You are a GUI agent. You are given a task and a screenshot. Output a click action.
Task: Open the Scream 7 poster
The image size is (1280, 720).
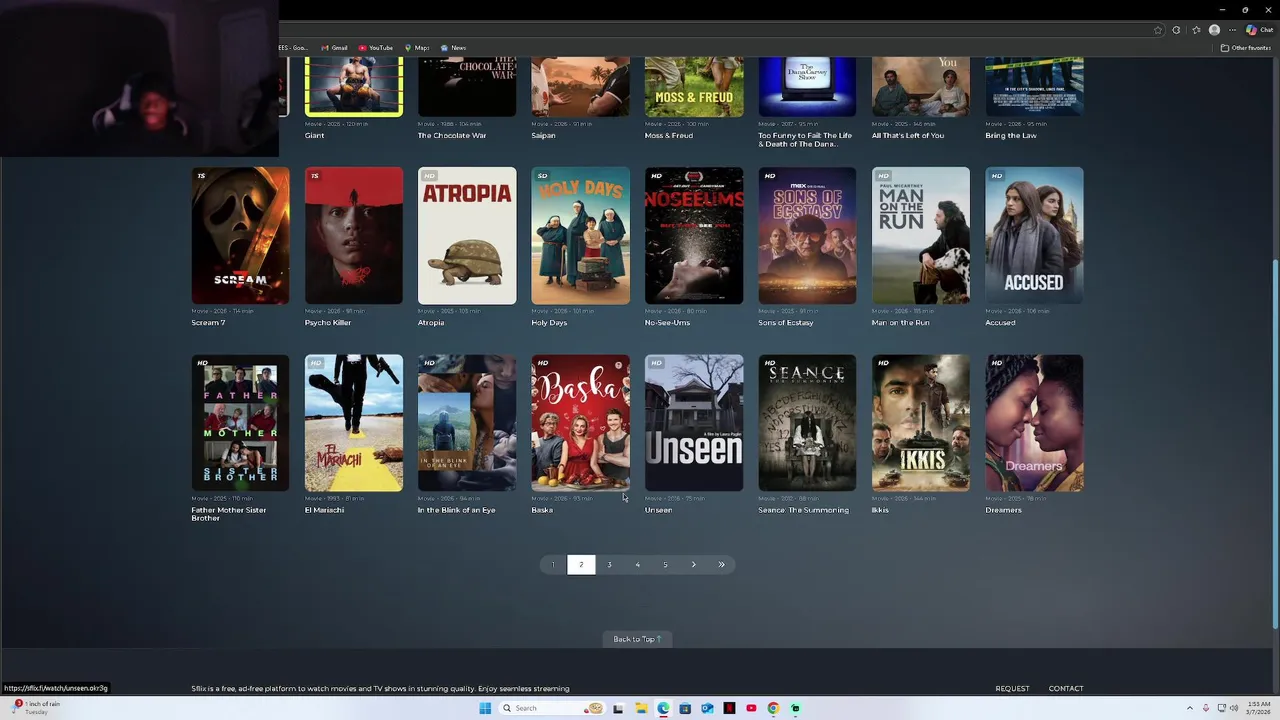pyautogui.click(x=240, y=235)
